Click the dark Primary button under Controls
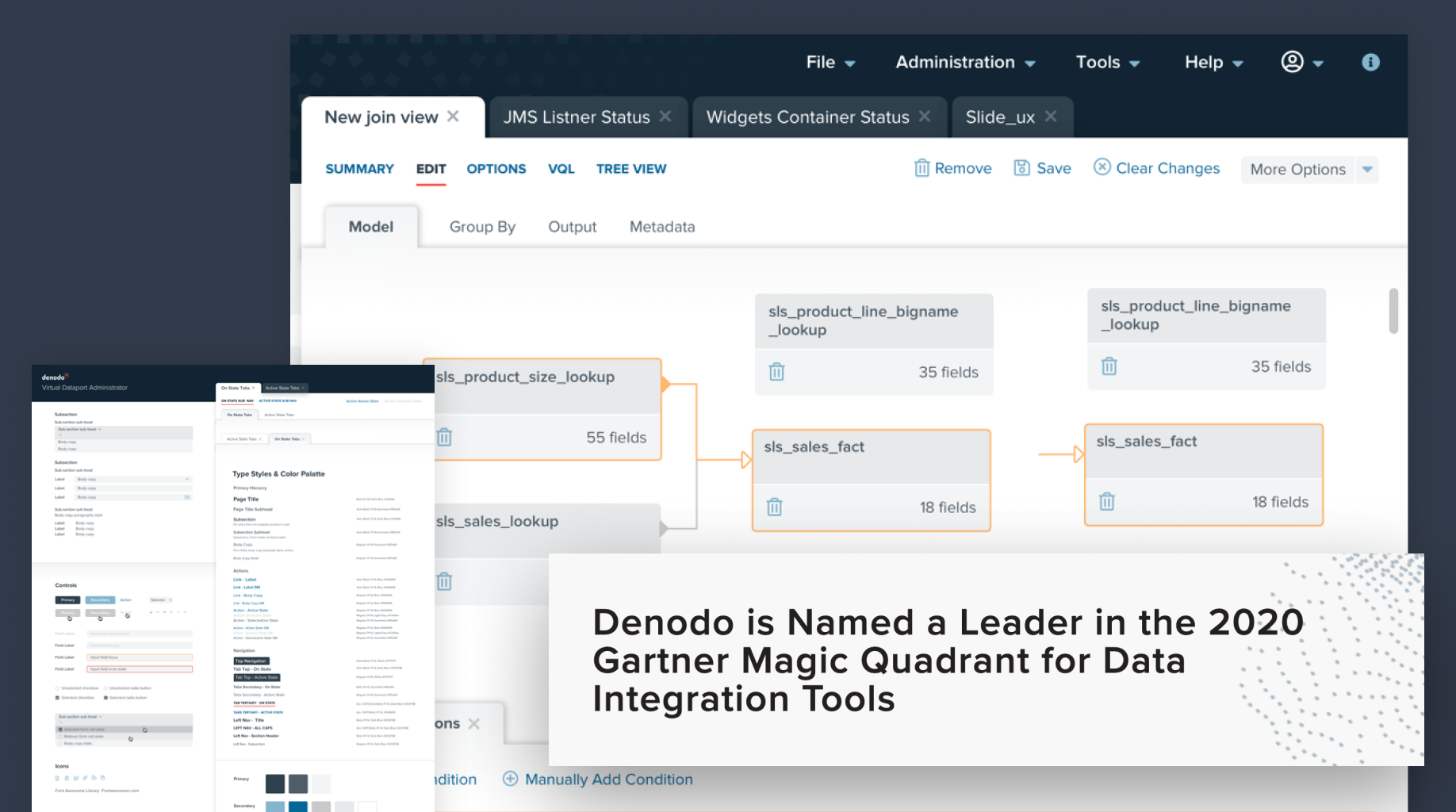 tap(67, 600)
